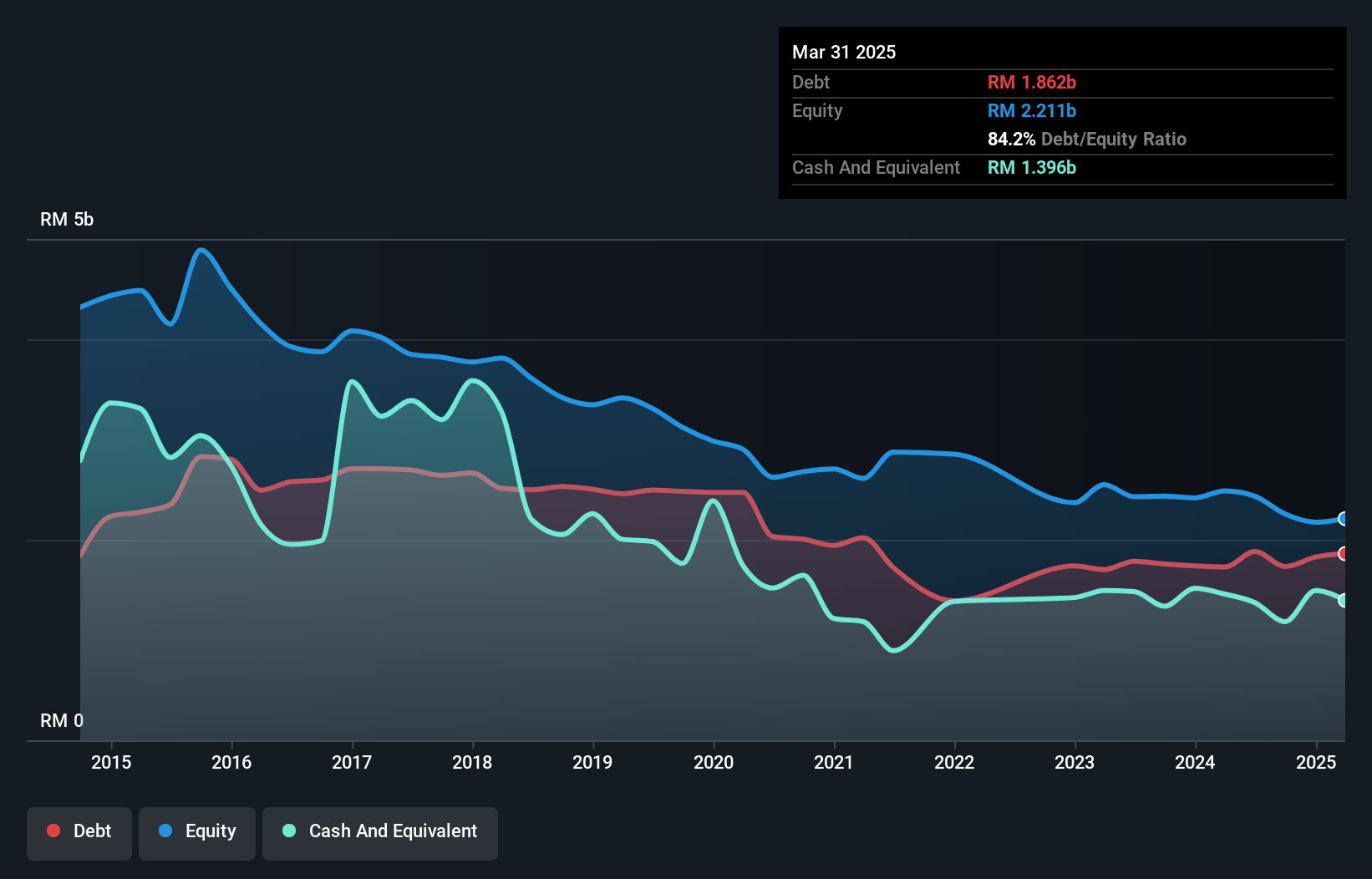The height and width of the screenshot is (879, 1372).
Task: Click the RM 5b gridline label
Action: (x=68, y=219)
